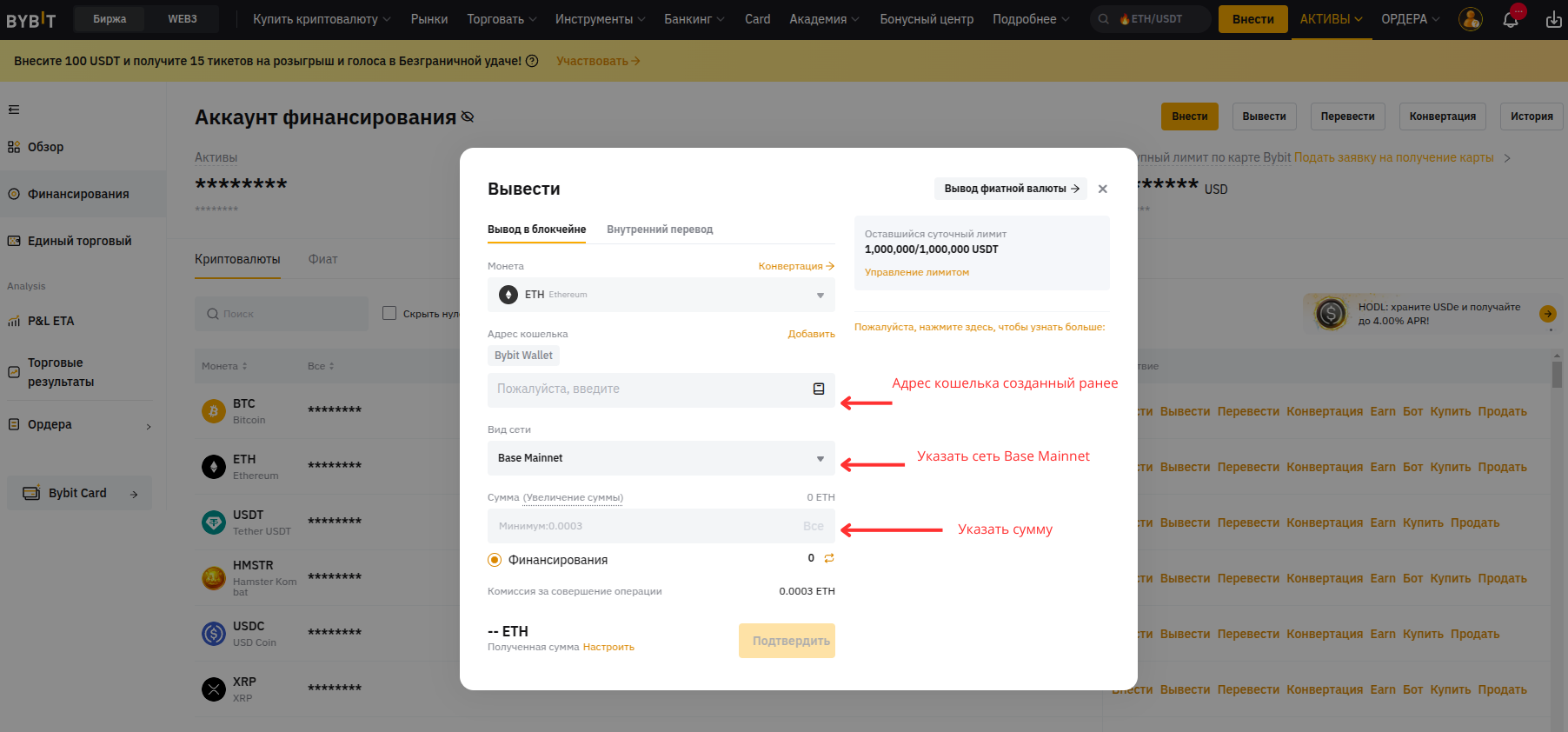Screen dimensions: 1568x732
Task: Click the Manage limit link
Action: pyautogui.click(x=917, y=272)
